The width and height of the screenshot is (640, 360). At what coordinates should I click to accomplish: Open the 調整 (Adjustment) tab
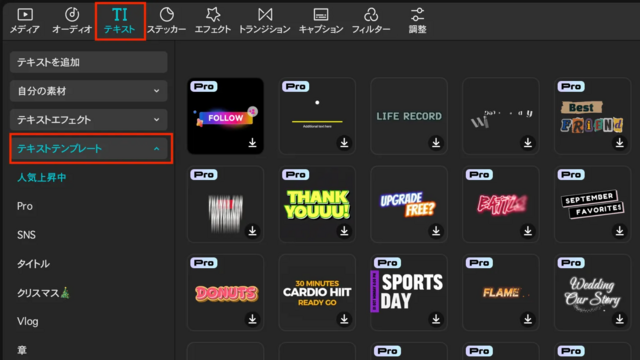pyautogui.click(x=417, y=21)
